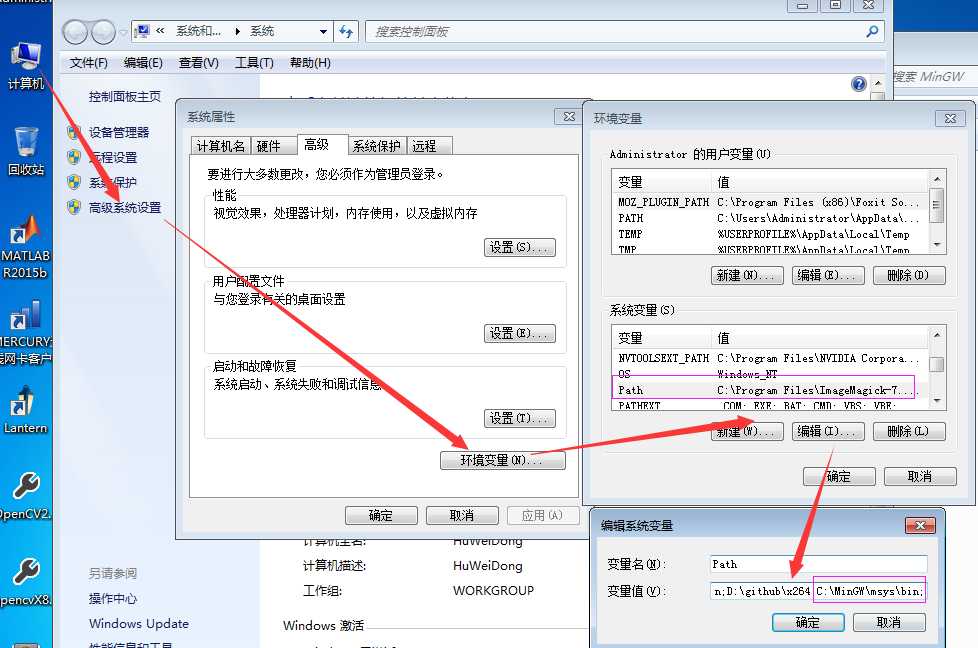Open the 编辑(E) menu
978x648 pixels.
coord(143,63)
